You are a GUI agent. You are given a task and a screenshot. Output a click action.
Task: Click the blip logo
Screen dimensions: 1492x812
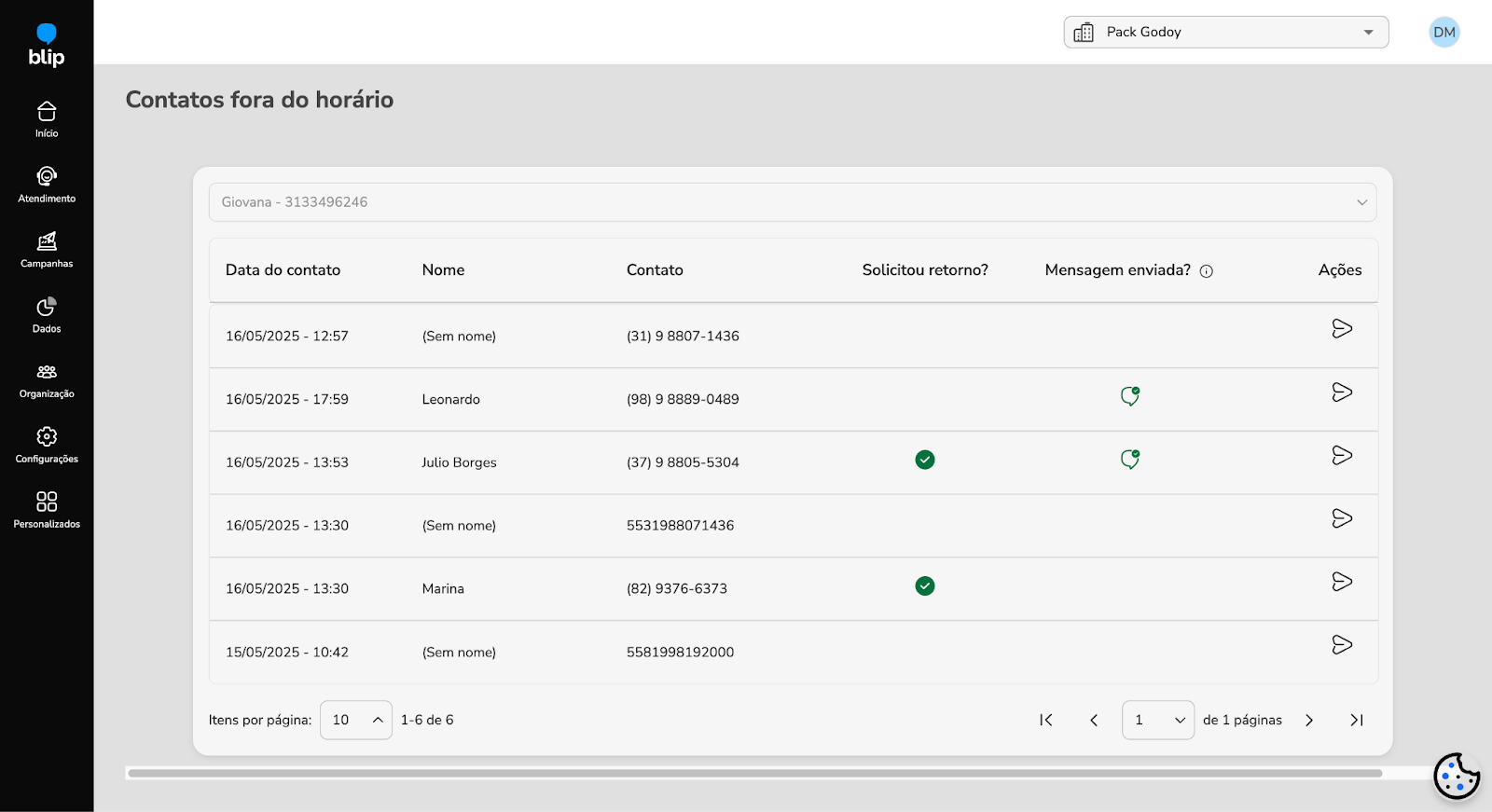47,46
